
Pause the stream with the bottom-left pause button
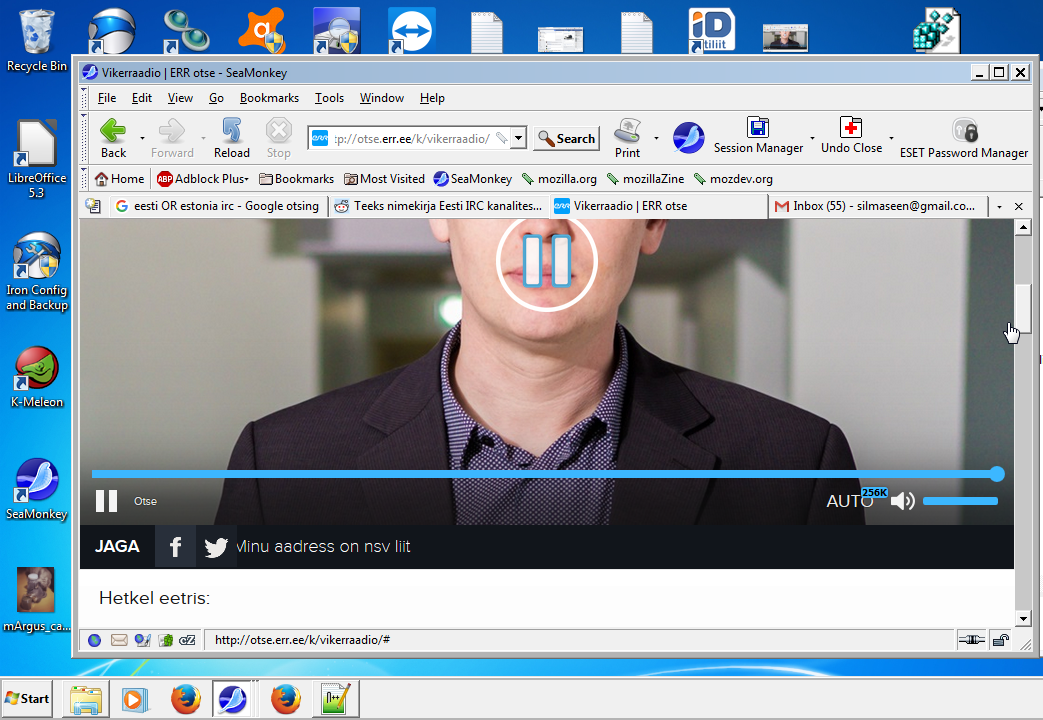tap(106, 501)
